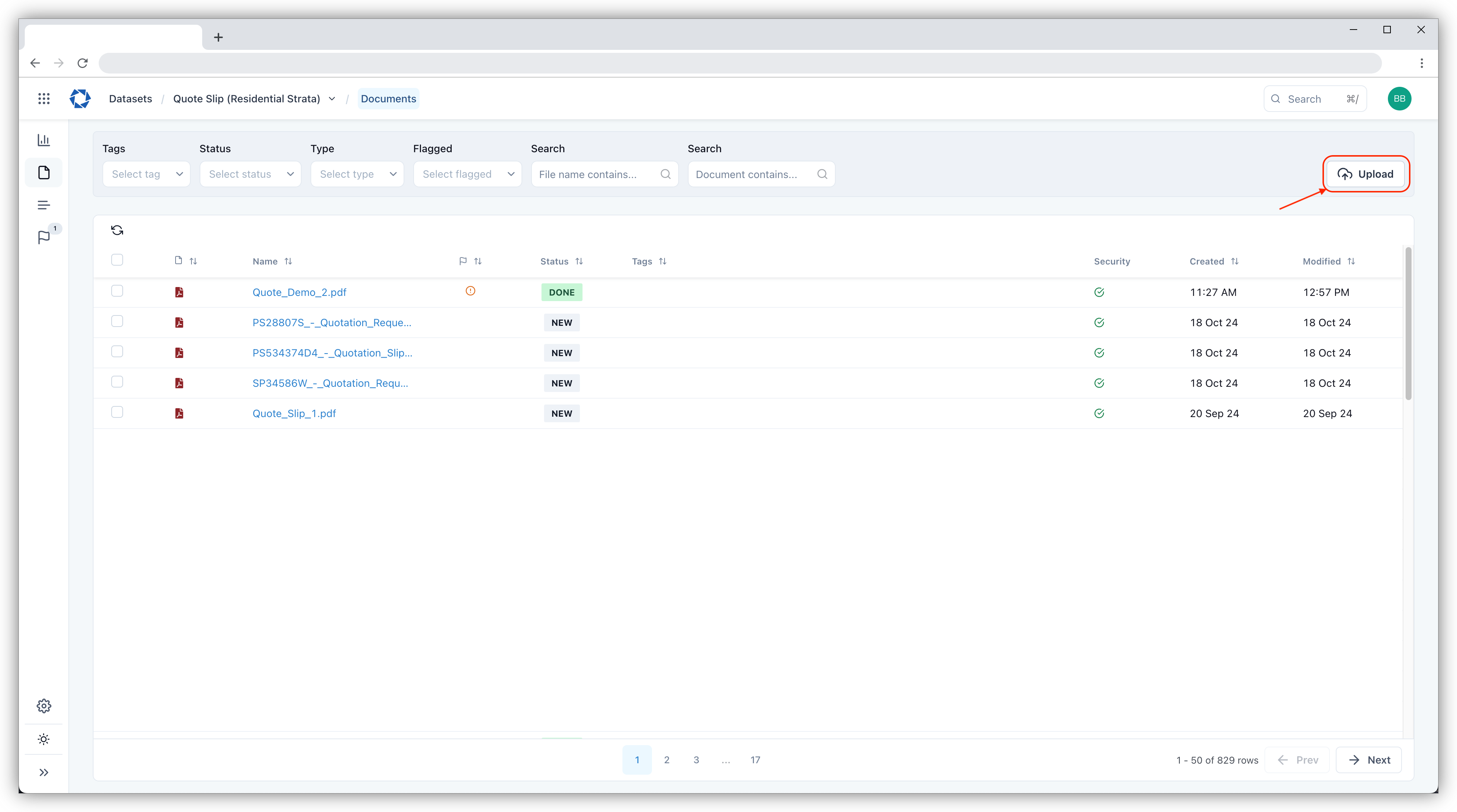Expand sidebar with double chevron icon

tap(44, 772)
